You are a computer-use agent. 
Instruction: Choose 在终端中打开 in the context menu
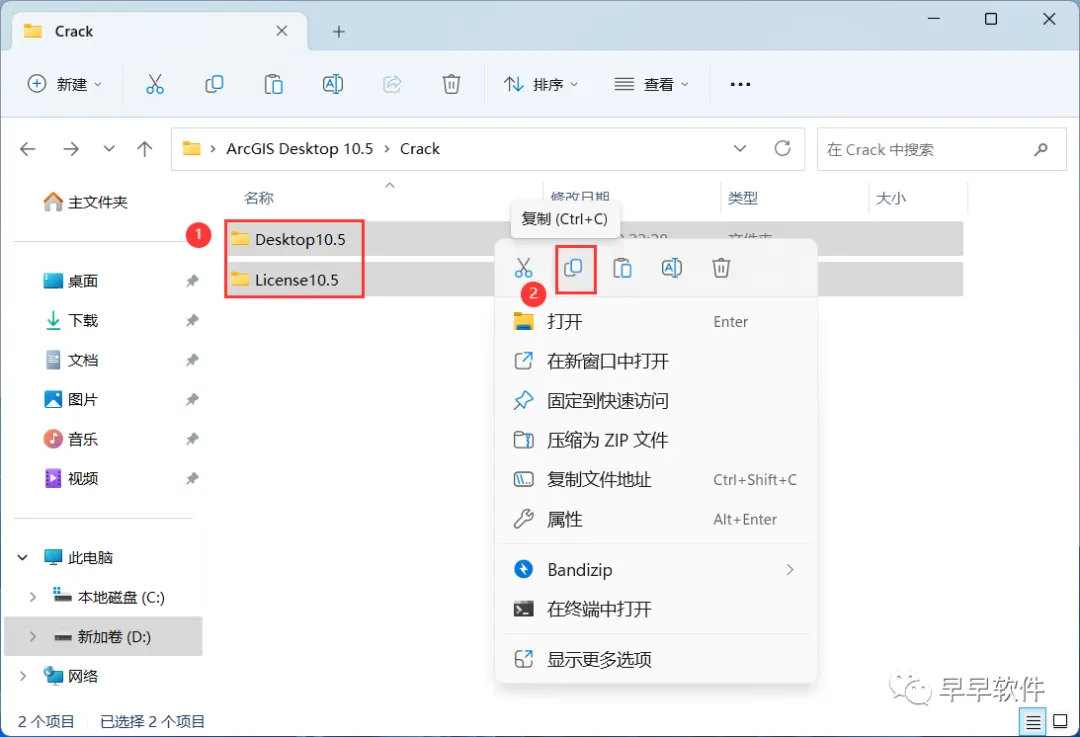point(656,609)
